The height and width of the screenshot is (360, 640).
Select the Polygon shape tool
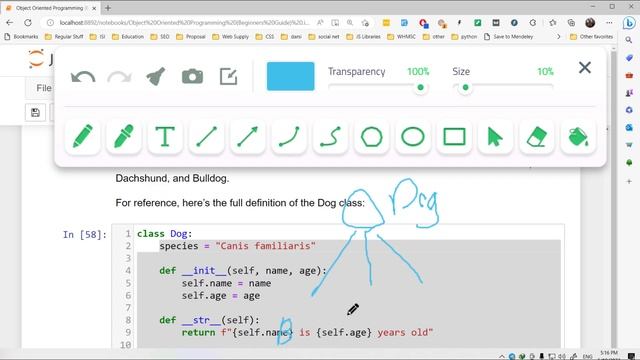click(x=371, y=137)
